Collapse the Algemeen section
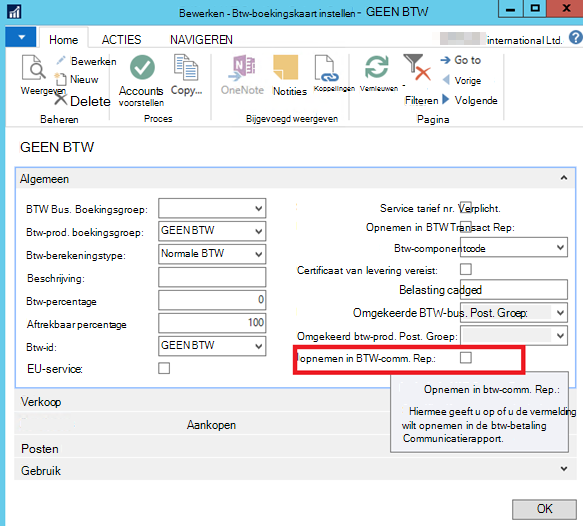The height and width of the screenshot is (526, 583). coord(564,178)
